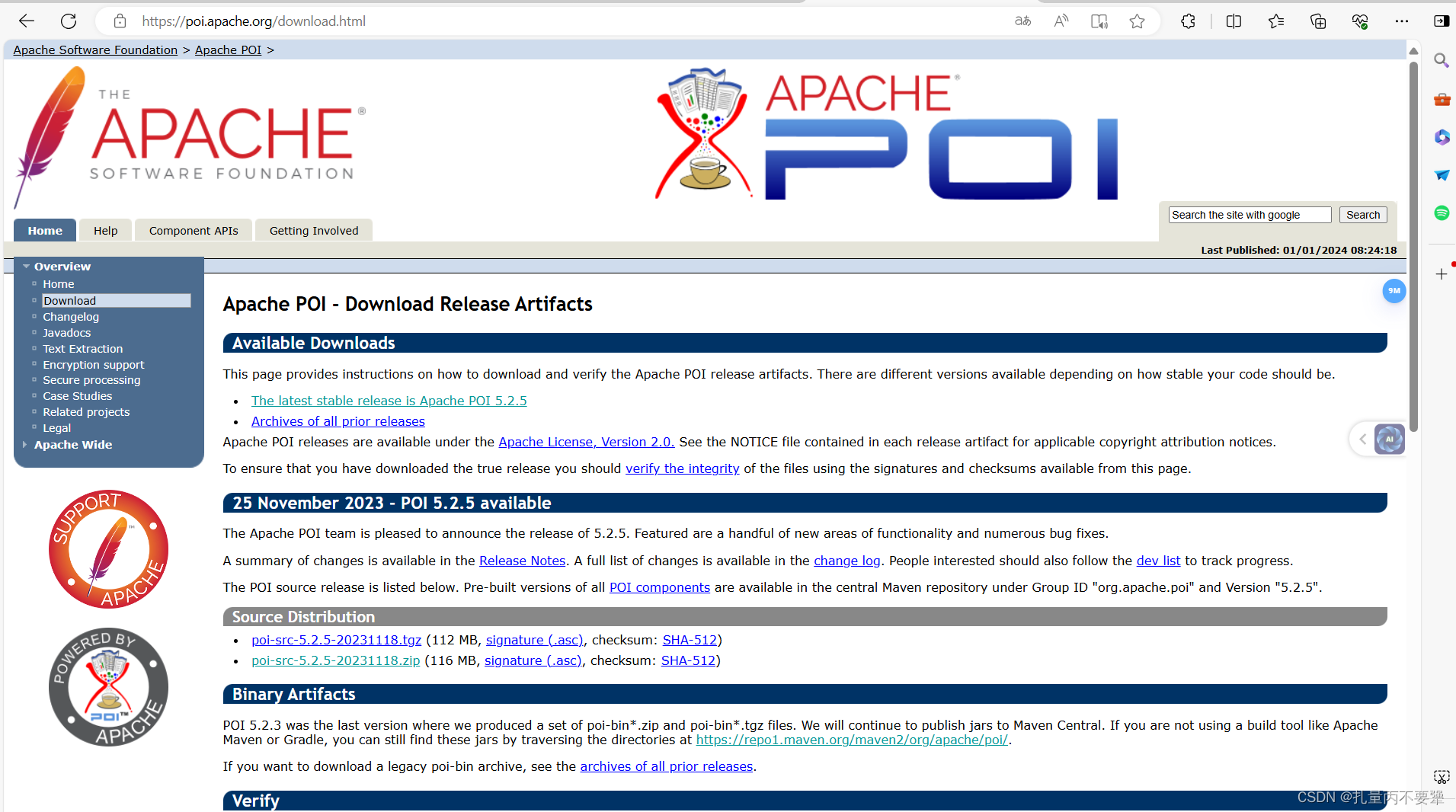Toggle the Edge sidebar panel icon

(1442, 21)
